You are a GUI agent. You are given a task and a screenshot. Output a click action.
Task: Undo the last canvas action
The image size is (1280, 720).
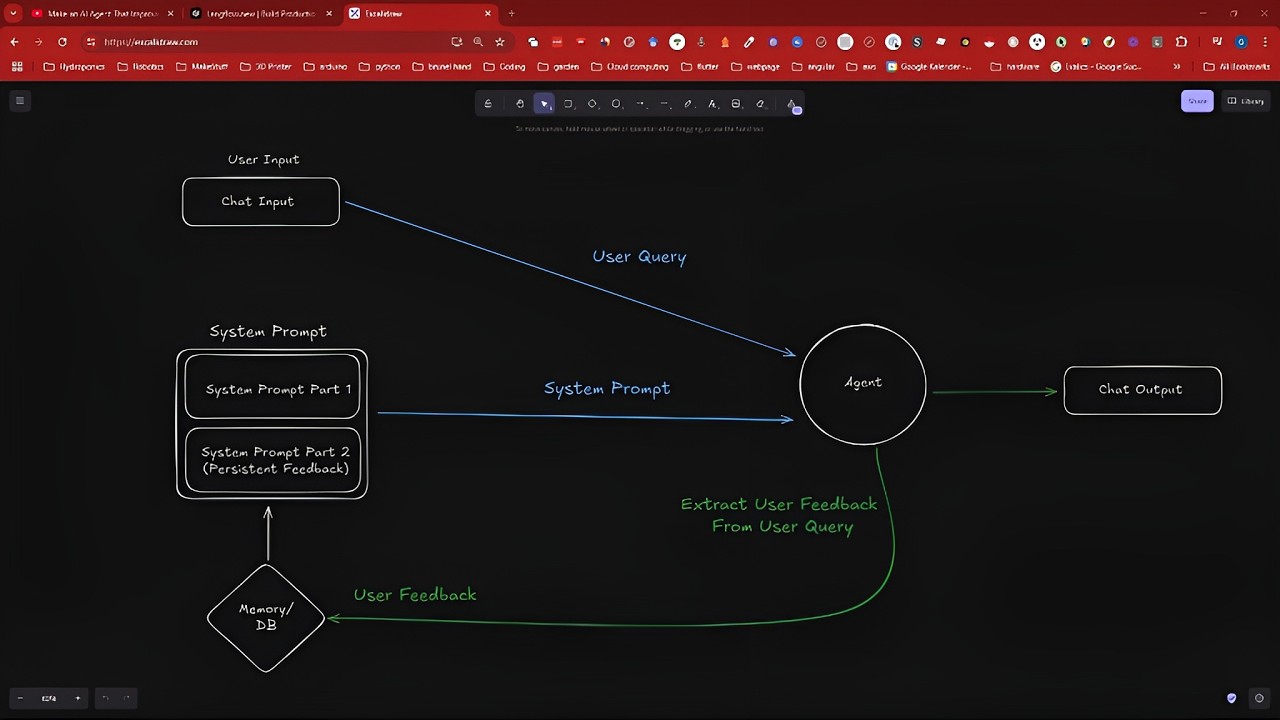coord(106,698)
